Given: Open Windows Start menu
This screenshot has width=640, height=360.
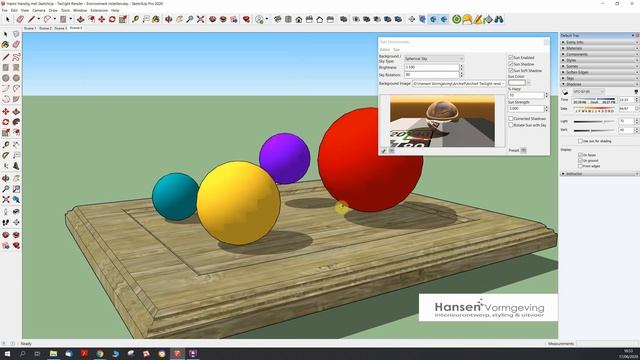Looking at the screenshot, I should [x=7, y=354].
